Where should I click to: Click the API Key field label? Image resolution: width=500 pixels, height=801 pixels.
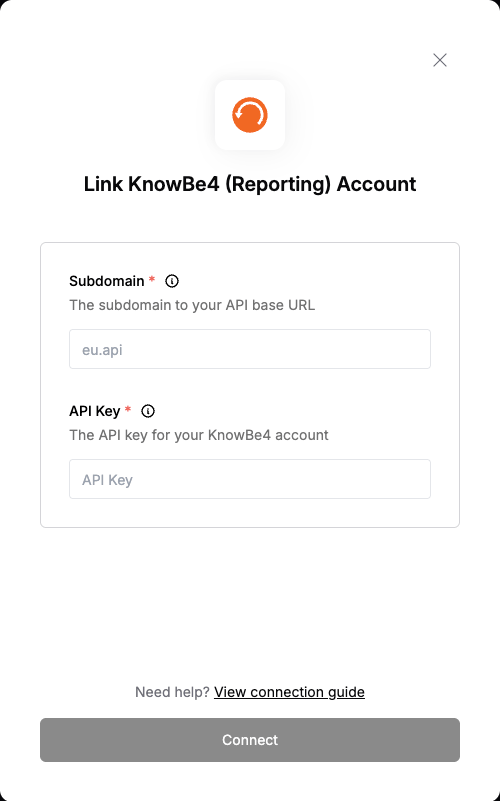coord(94,411)
